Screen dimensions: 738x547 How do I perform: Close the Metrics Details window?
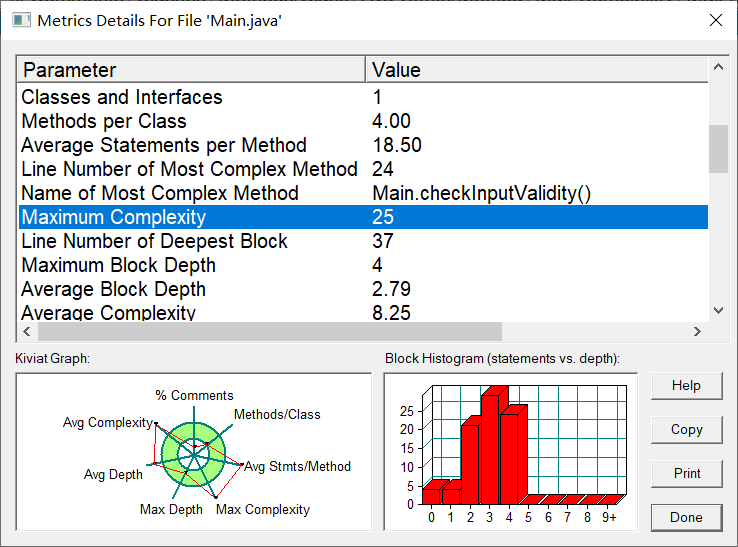[715, 20]
